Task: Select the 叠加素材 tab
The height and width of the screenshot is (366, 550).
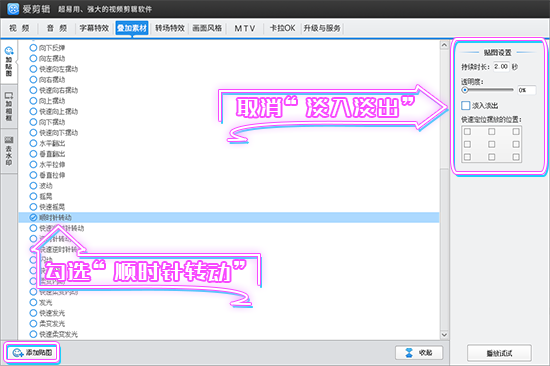Action: pos(132,28)
